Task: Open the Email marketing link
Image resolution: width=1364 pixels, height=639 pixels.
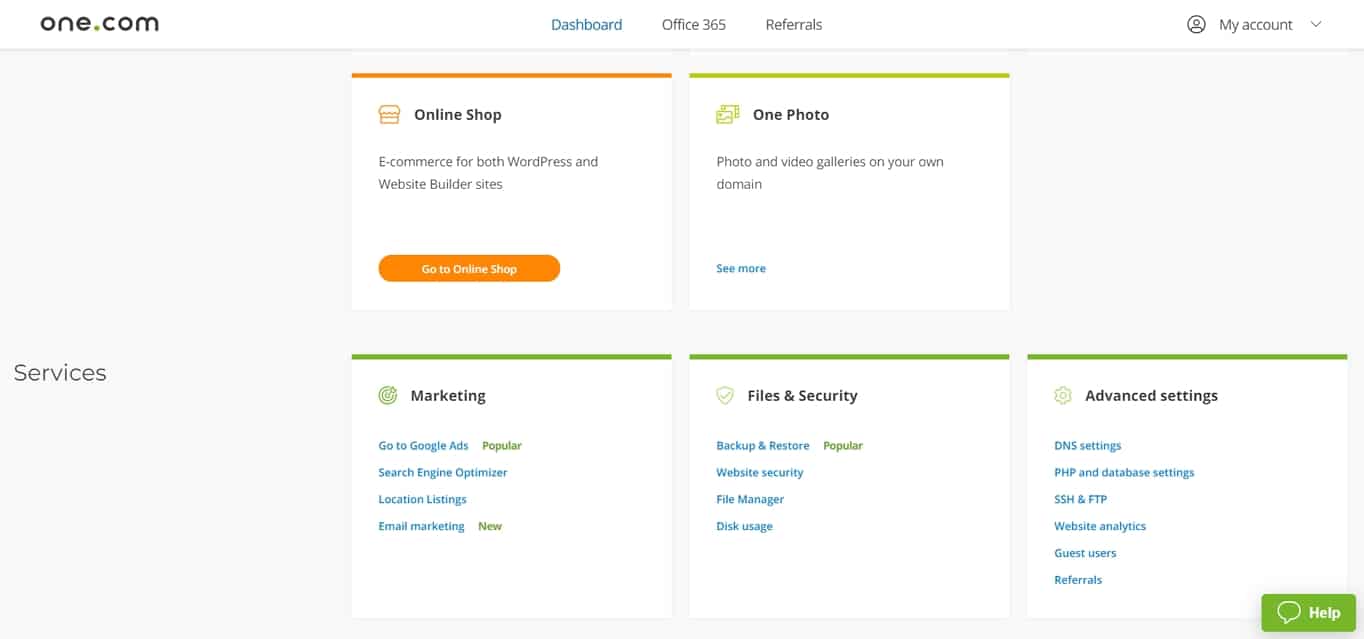Action: click(x=421, y=527)
